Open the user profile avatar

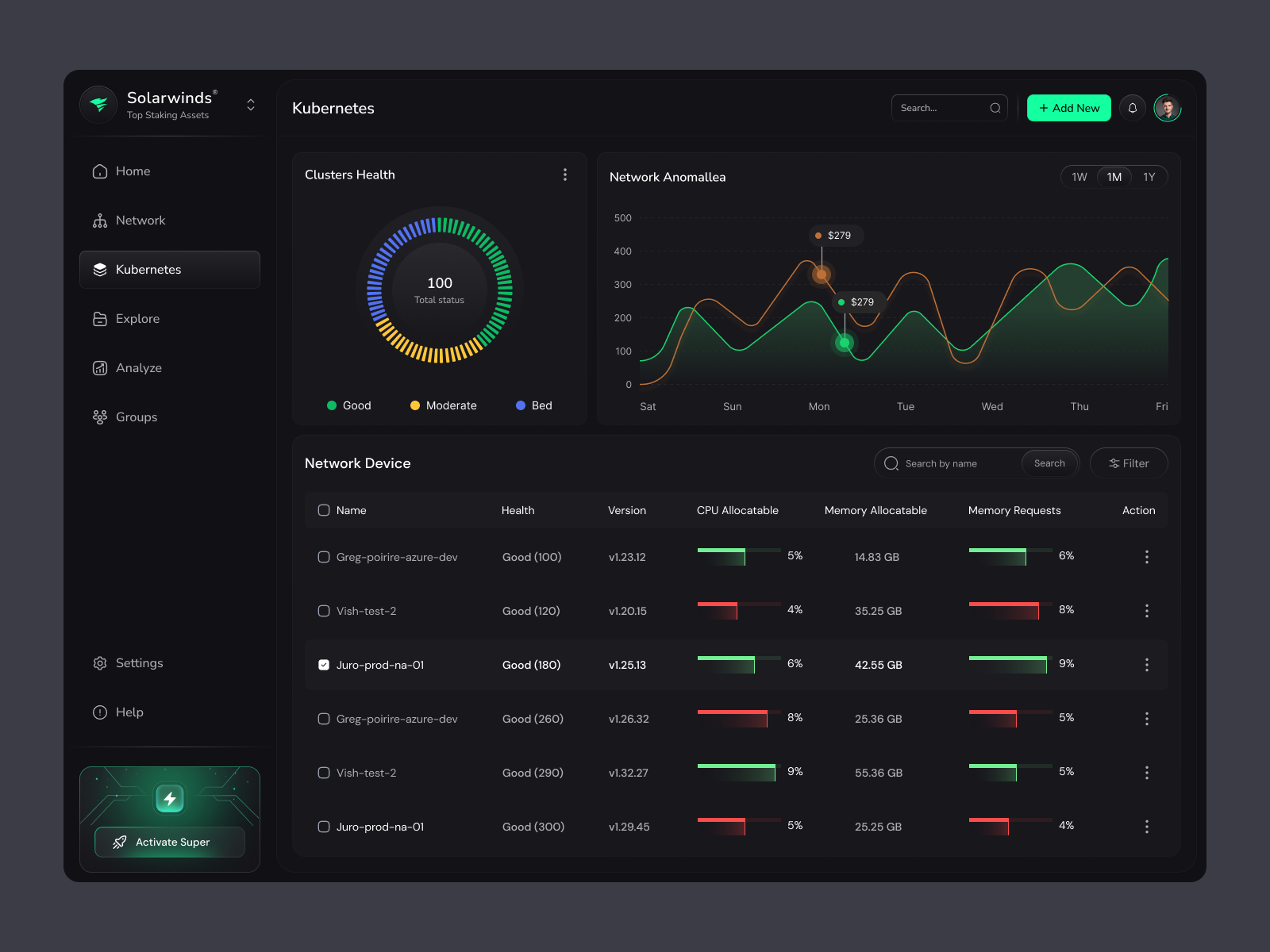[1168, 108]
